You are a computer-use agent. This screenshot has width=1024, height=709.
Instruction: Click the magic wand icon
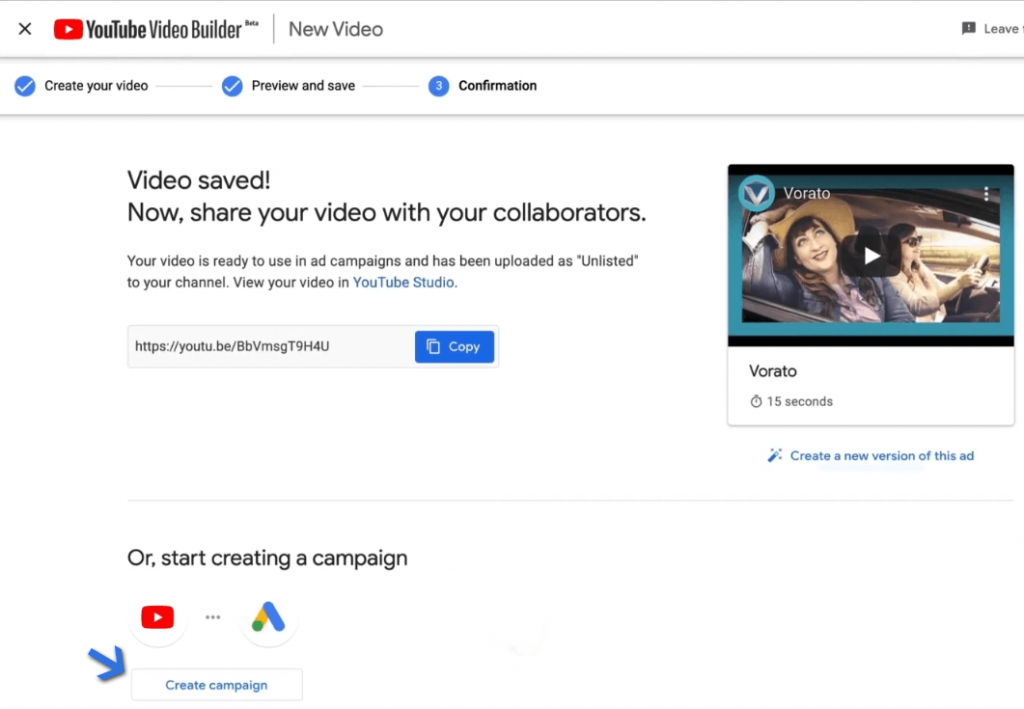click(775, 455)
